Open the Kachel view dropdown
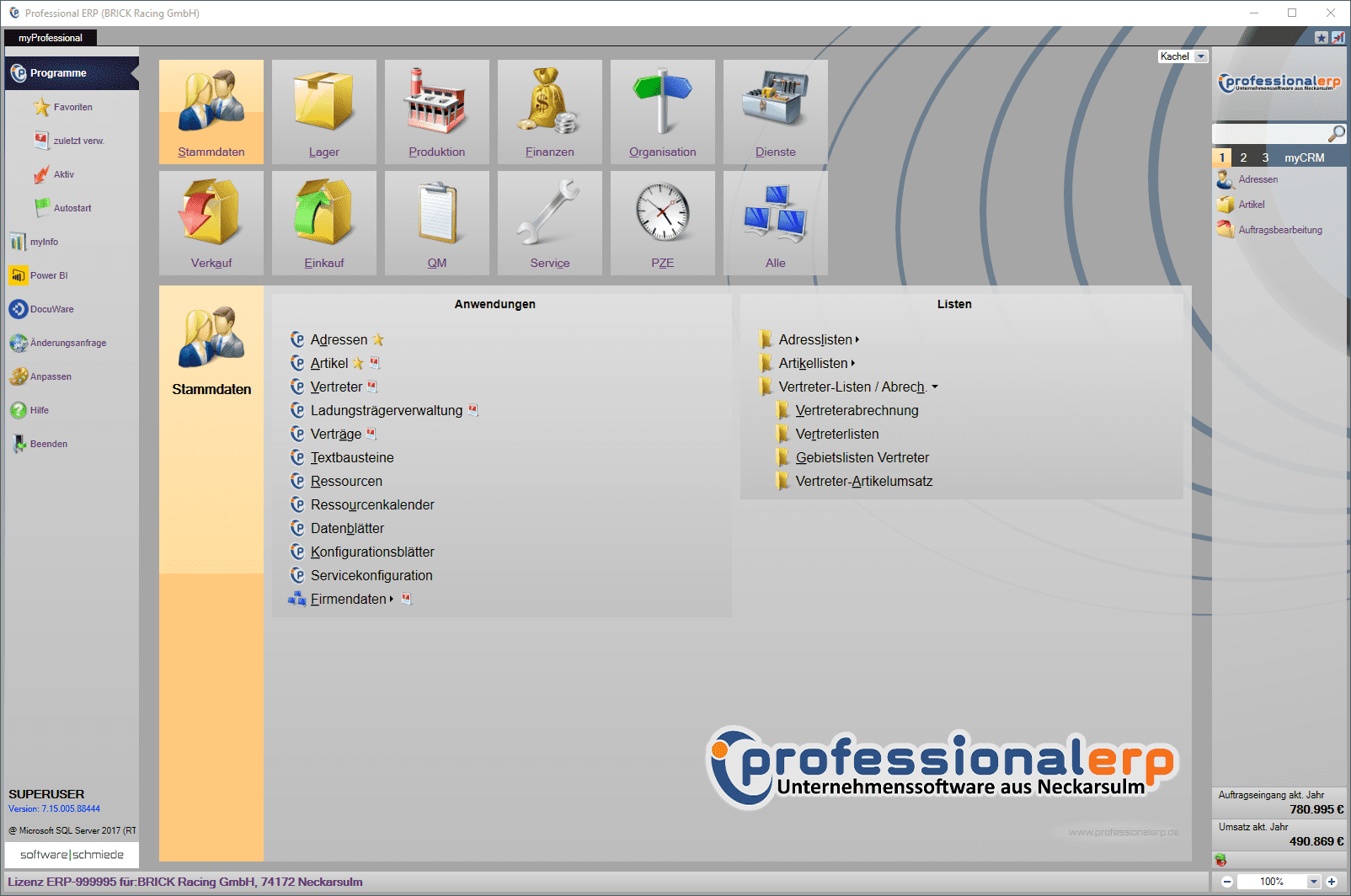 (x=1201, y=56)
